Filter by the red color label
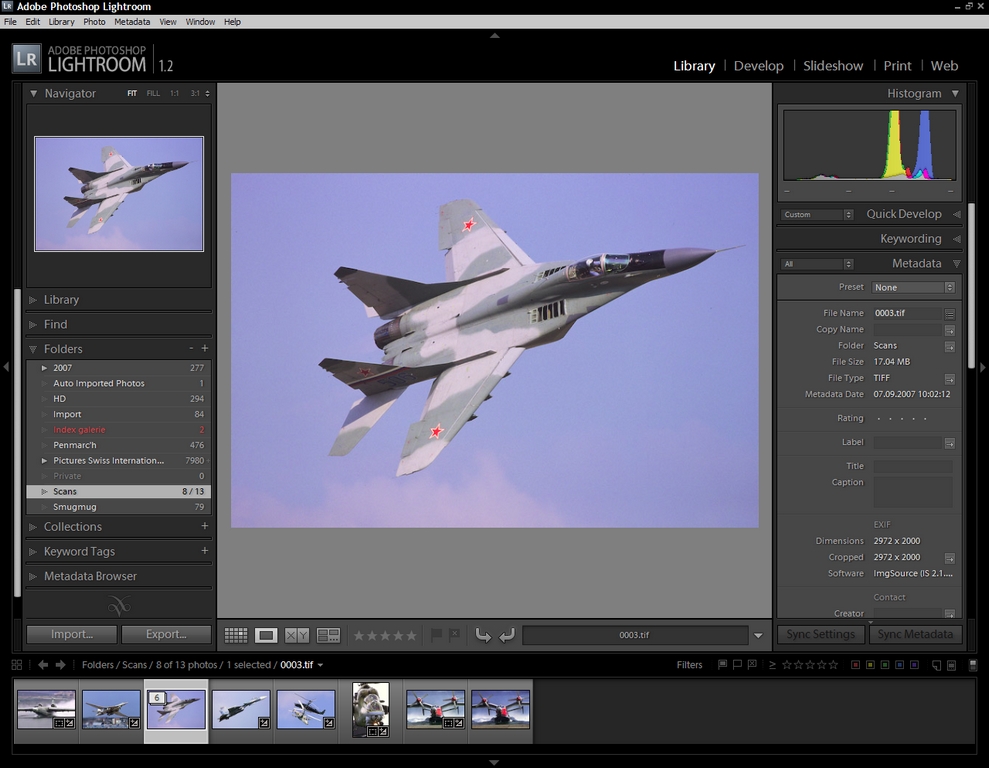 [x=855, y=665]
